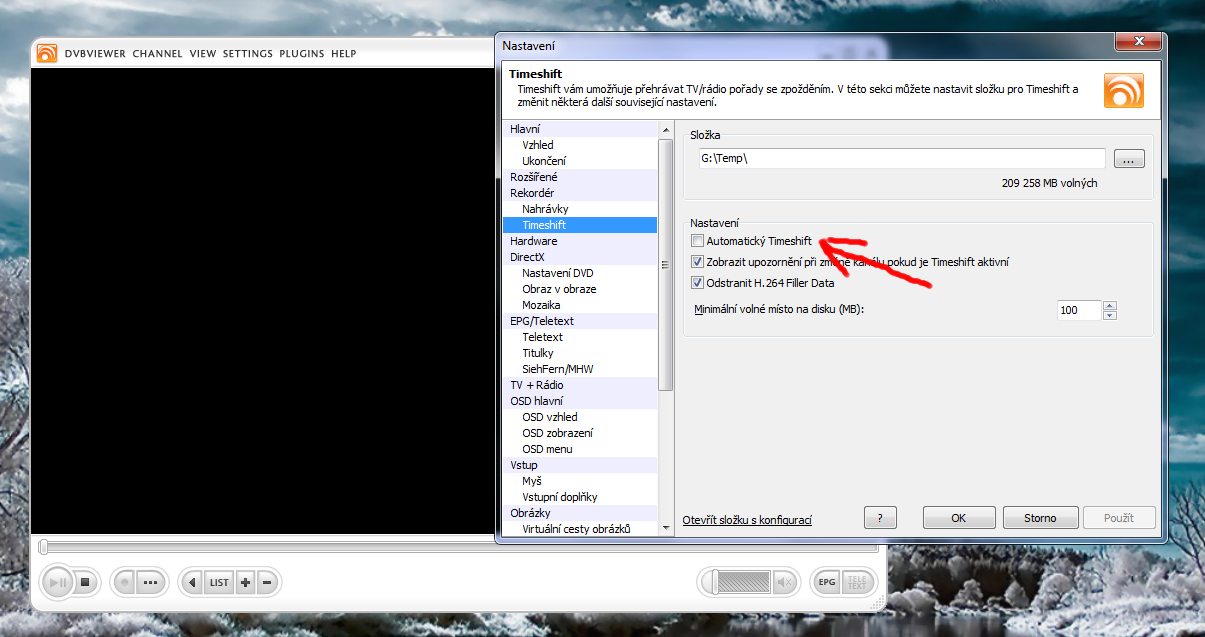1205x637 pixels.
Task: Increase minimum free space with up arrow
Action: 1109,305
